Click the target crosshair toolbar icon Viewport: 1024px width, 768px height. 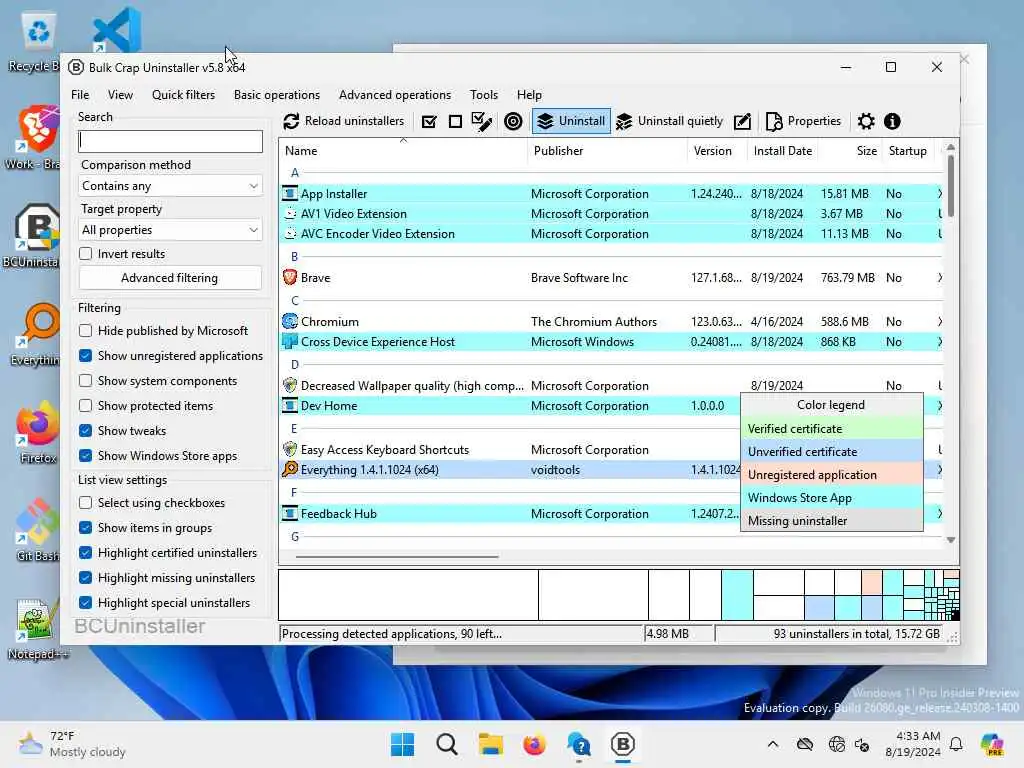click(513, 121)
